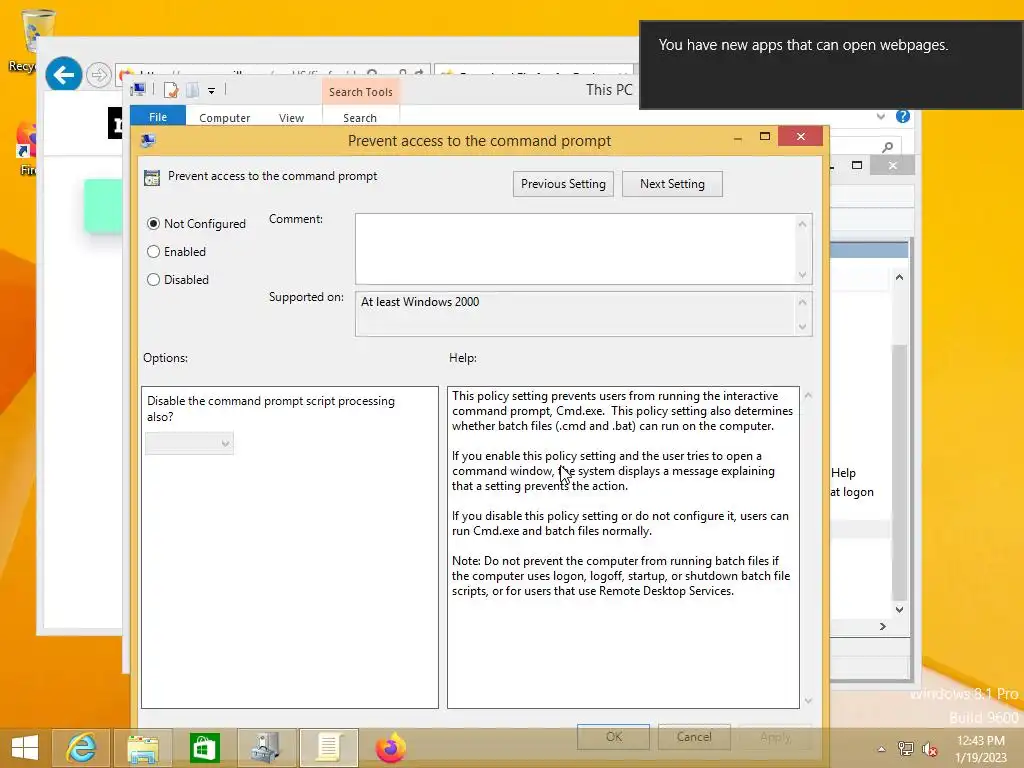The height and width of the screenshot is (768, 1024).
Task: Open the Windows Start button
Action: [x=25, y=748]
